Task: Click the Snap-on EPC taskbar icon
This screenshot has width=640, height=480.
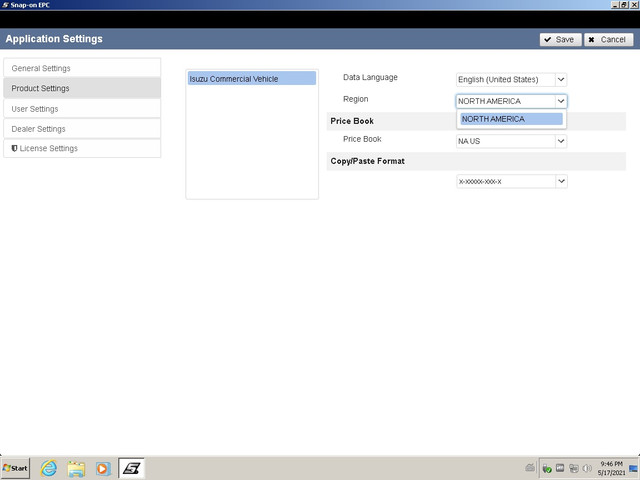Action: tap(131, 468)
